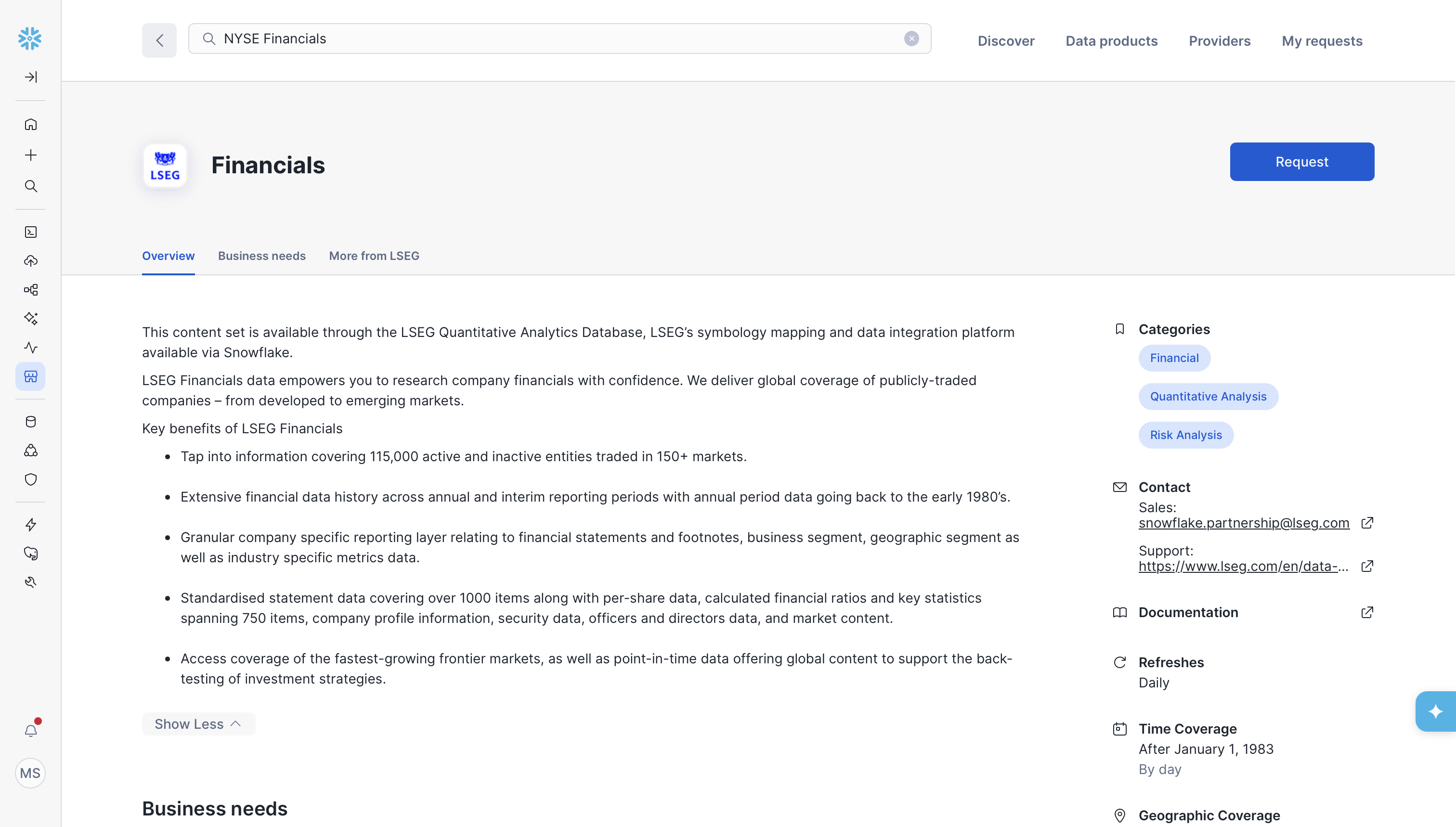
Task: Open the sidebar search icon
Action: coord(31,186)
